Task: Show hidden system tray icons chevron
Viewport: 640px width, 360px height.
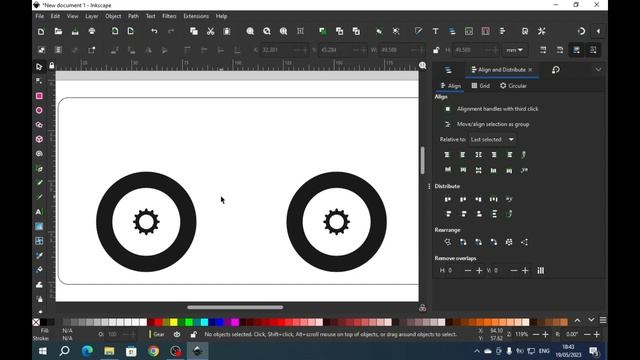Action: pyautogui.click(x=476, y=351)
